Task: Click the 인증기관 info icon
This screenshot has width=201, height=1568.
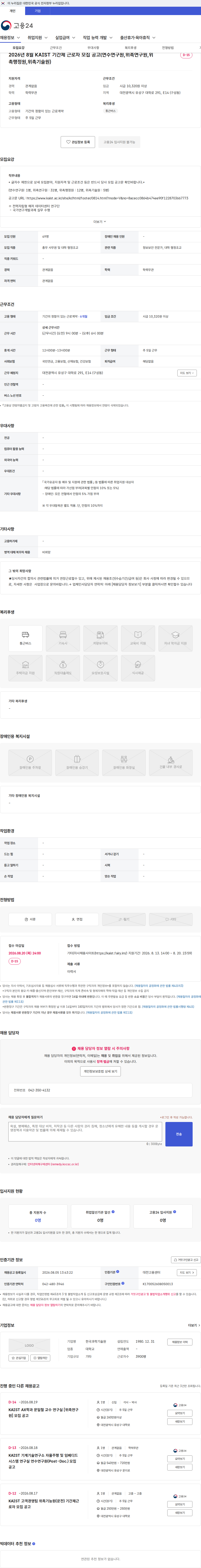Action: tap(117, 1272)
